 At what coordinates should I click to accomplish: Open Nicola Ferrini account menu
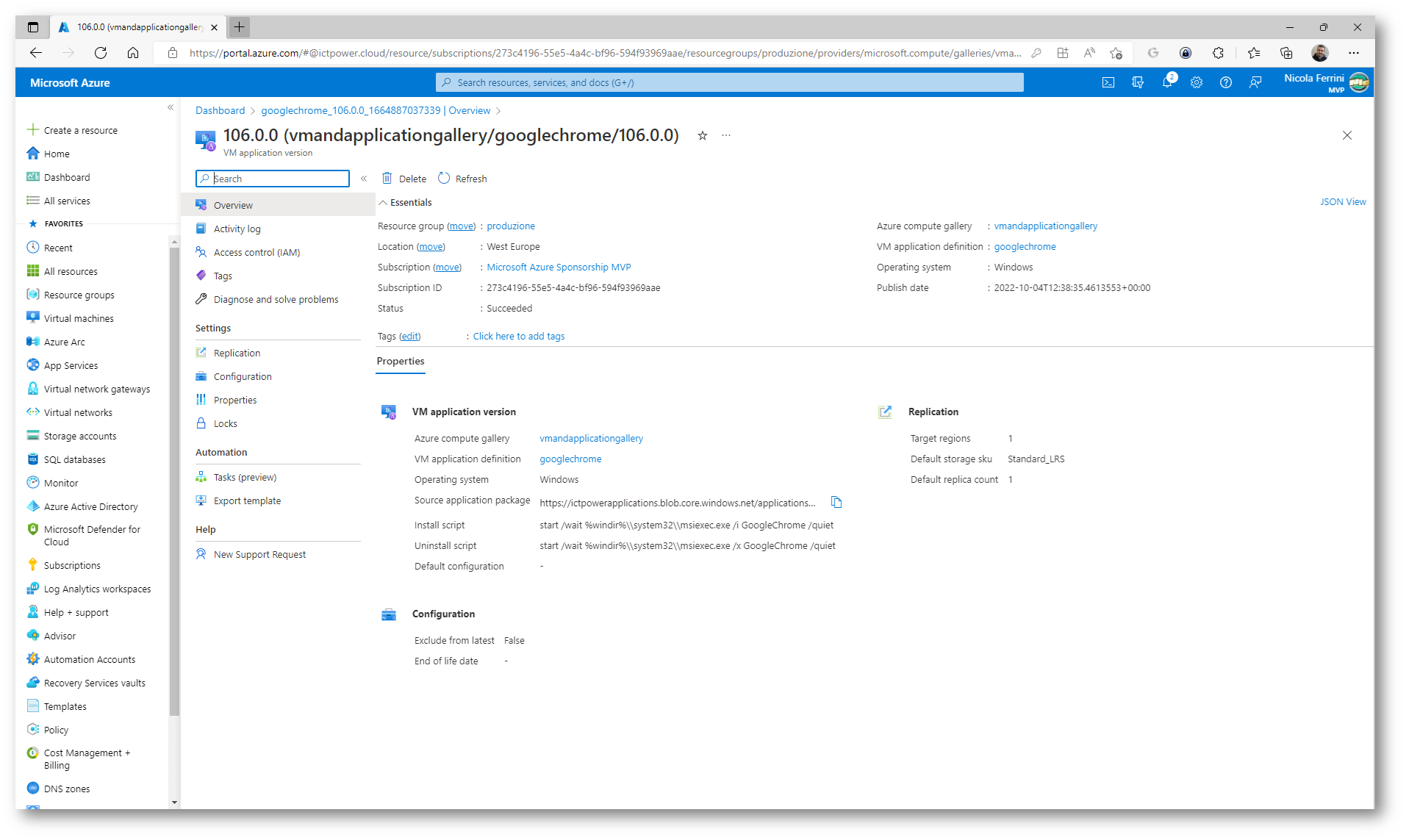1326,82
